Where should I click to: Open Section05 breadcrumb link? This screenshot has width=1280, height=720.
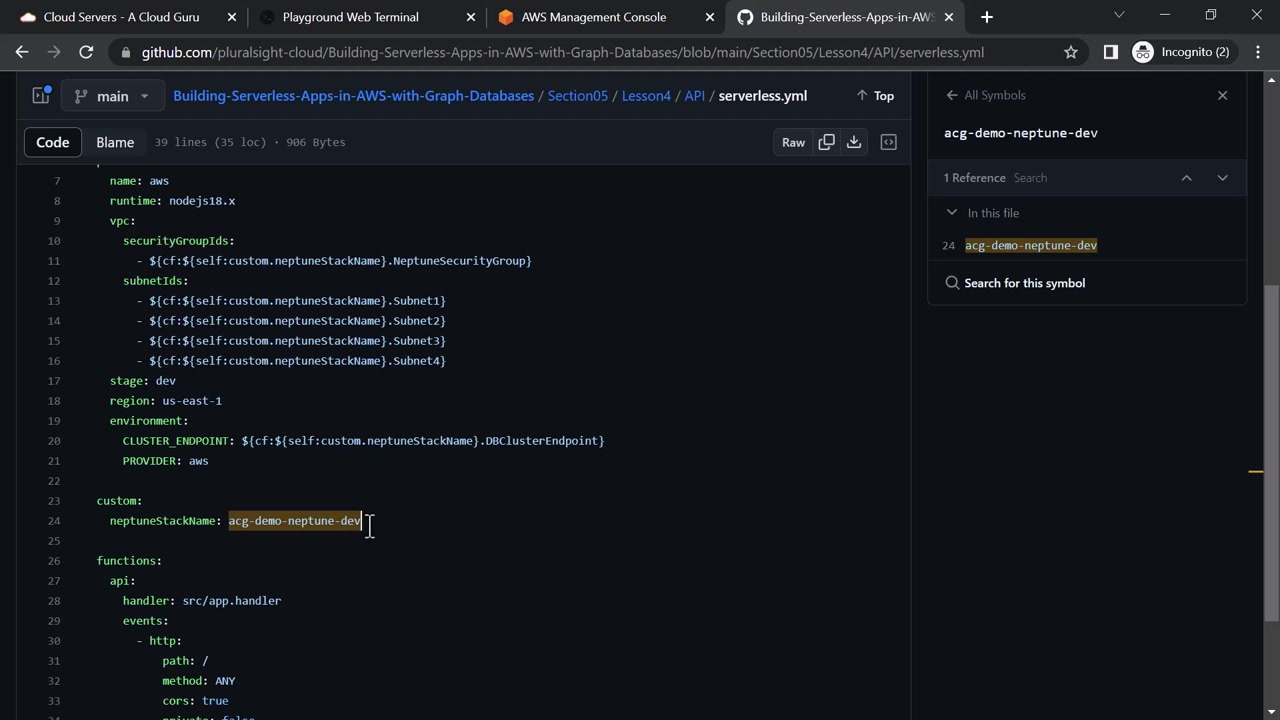(x=577, y=96)
